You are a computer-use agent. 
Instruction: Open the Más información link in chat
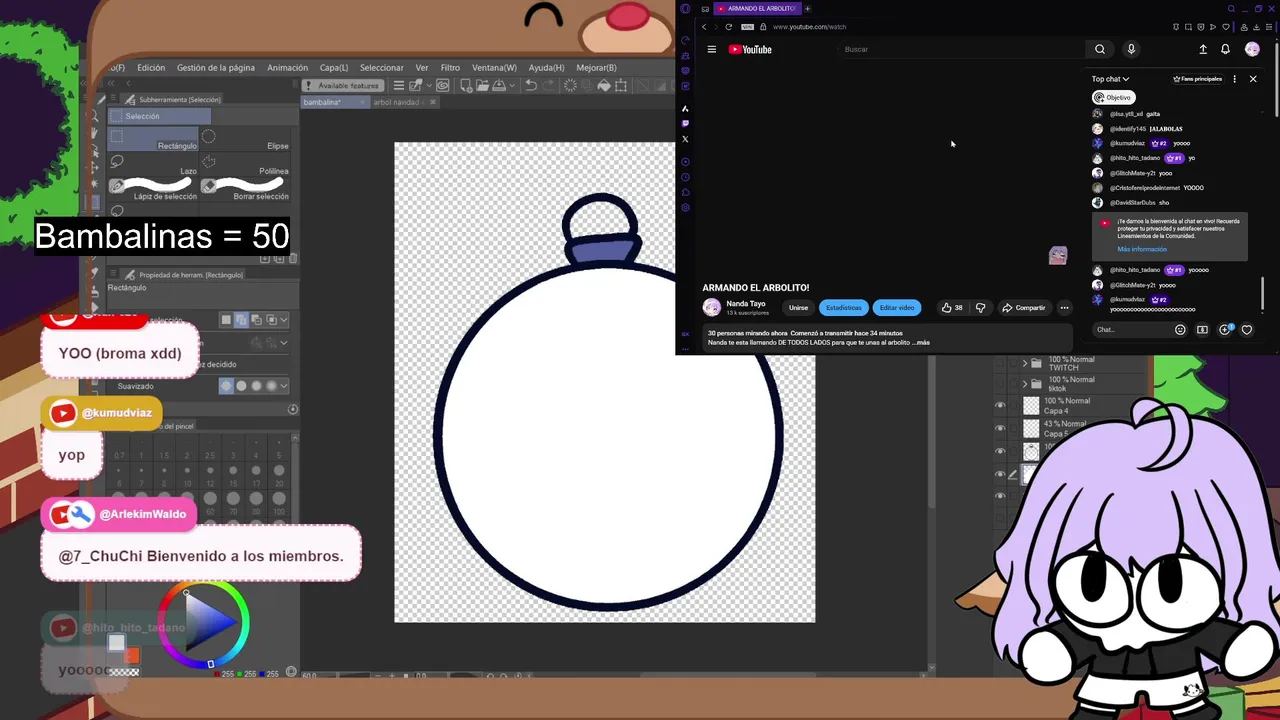pyautogui.click(x=1142, y=249)
